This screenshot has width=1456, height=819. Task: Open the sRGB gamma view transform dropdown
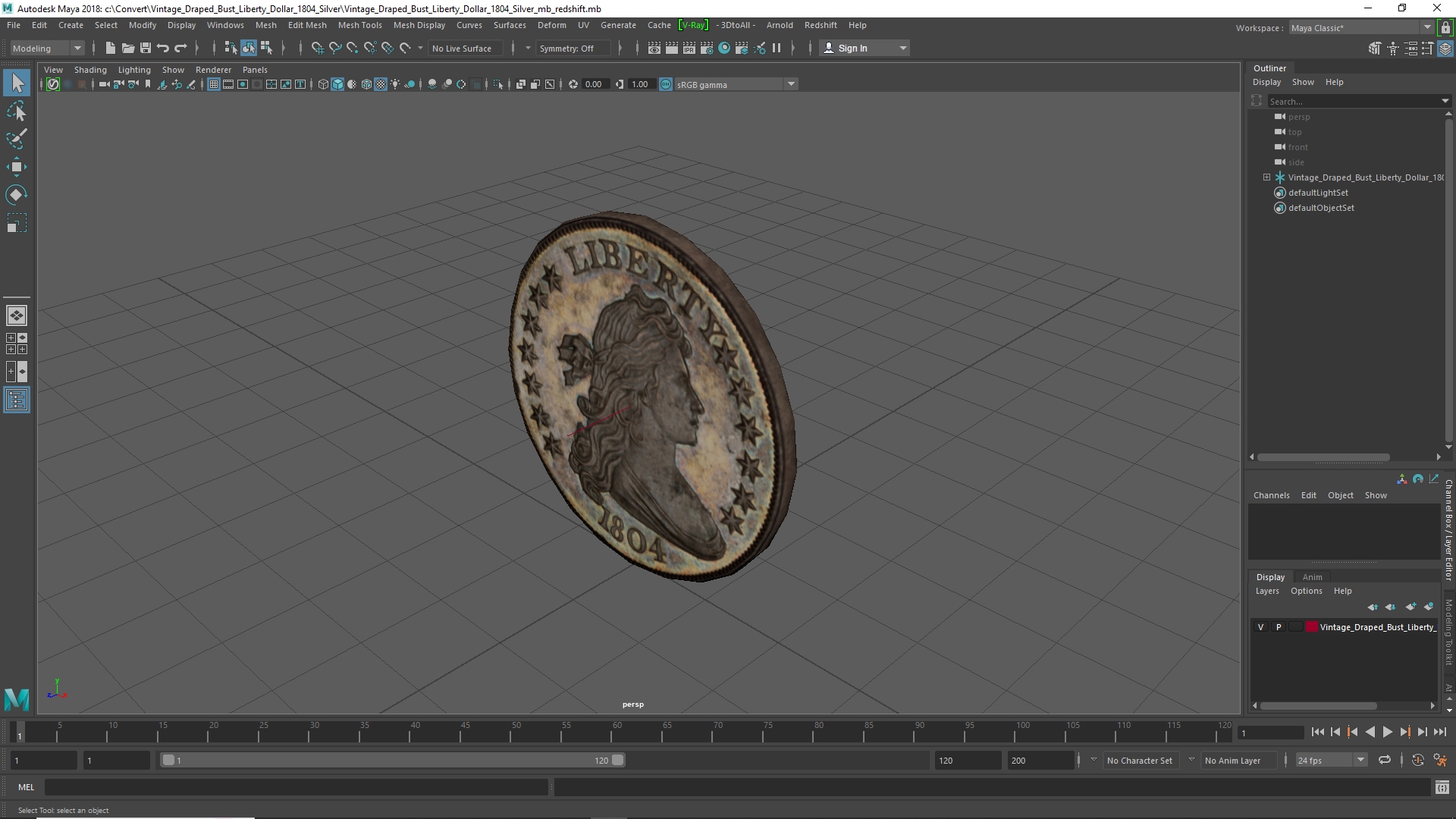tap(736, 84)
